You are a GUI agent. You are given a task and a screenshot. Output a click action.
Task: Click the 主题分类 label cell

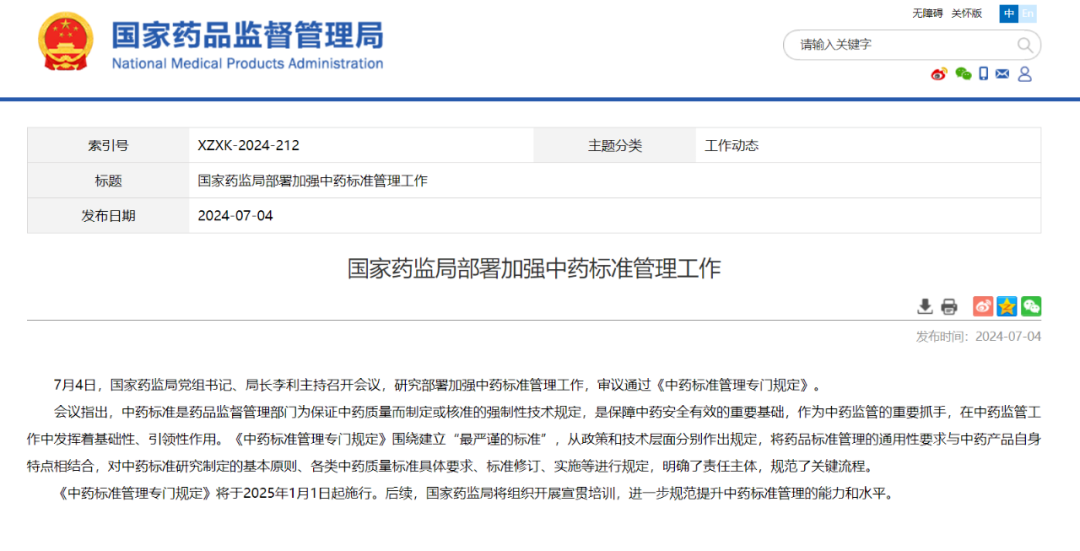coord(614,145)
